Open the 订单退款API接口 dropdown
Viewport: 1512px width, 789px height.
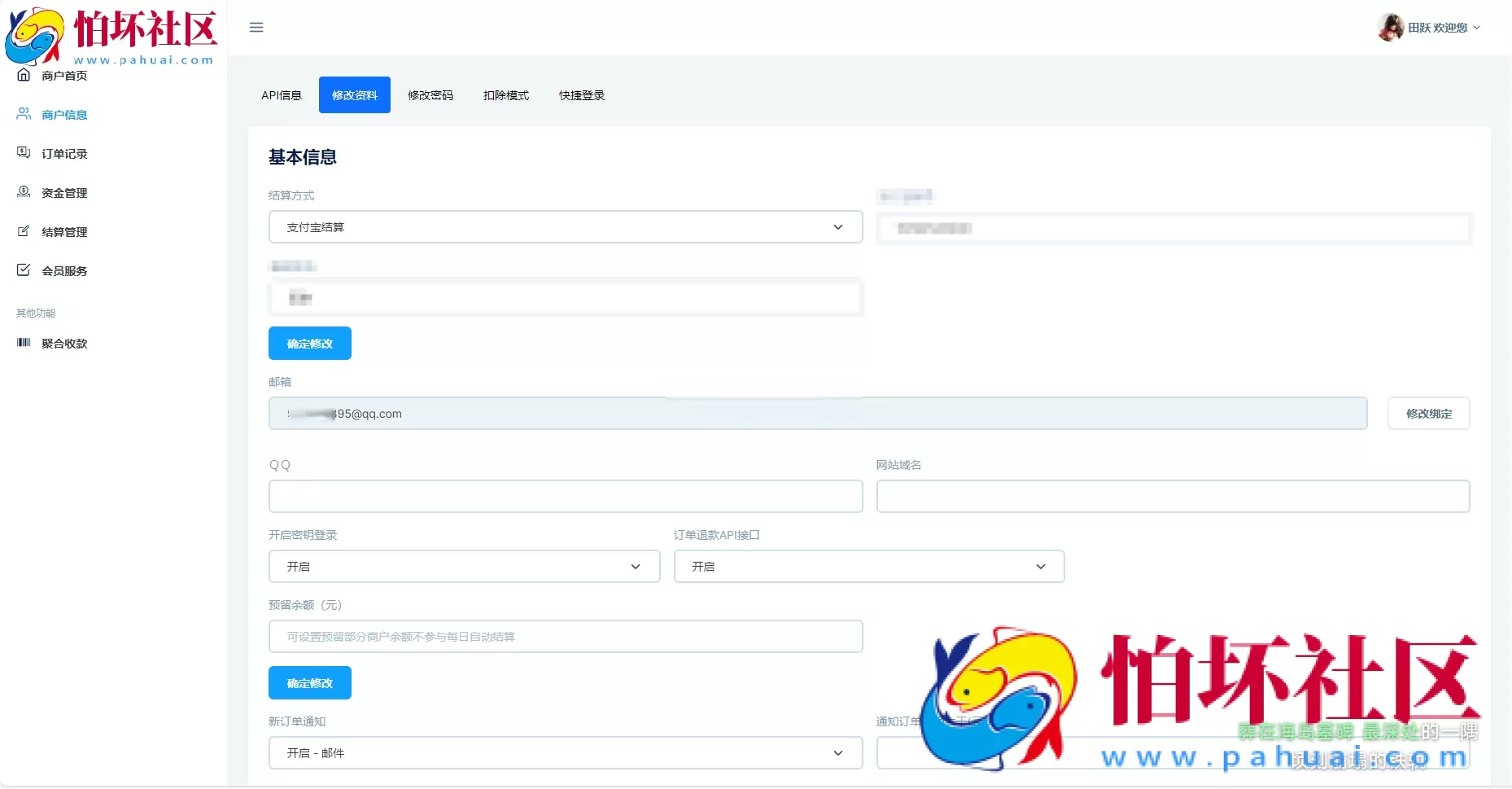tap(868, 567)
